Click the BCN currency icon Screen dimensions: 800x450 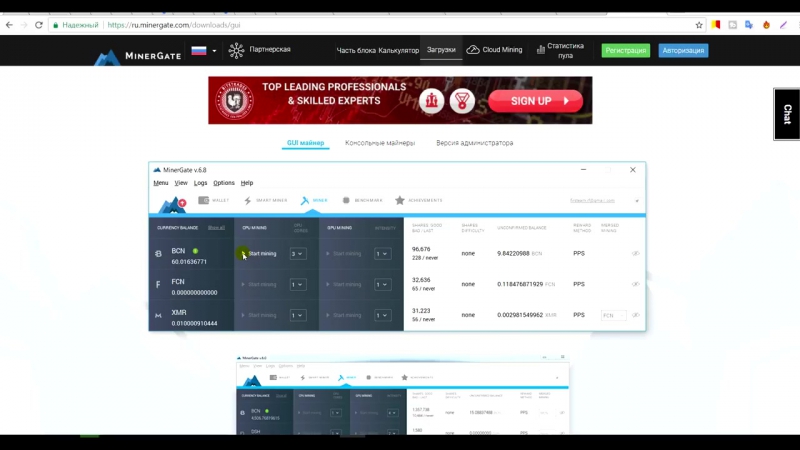[x=158, y=254]
